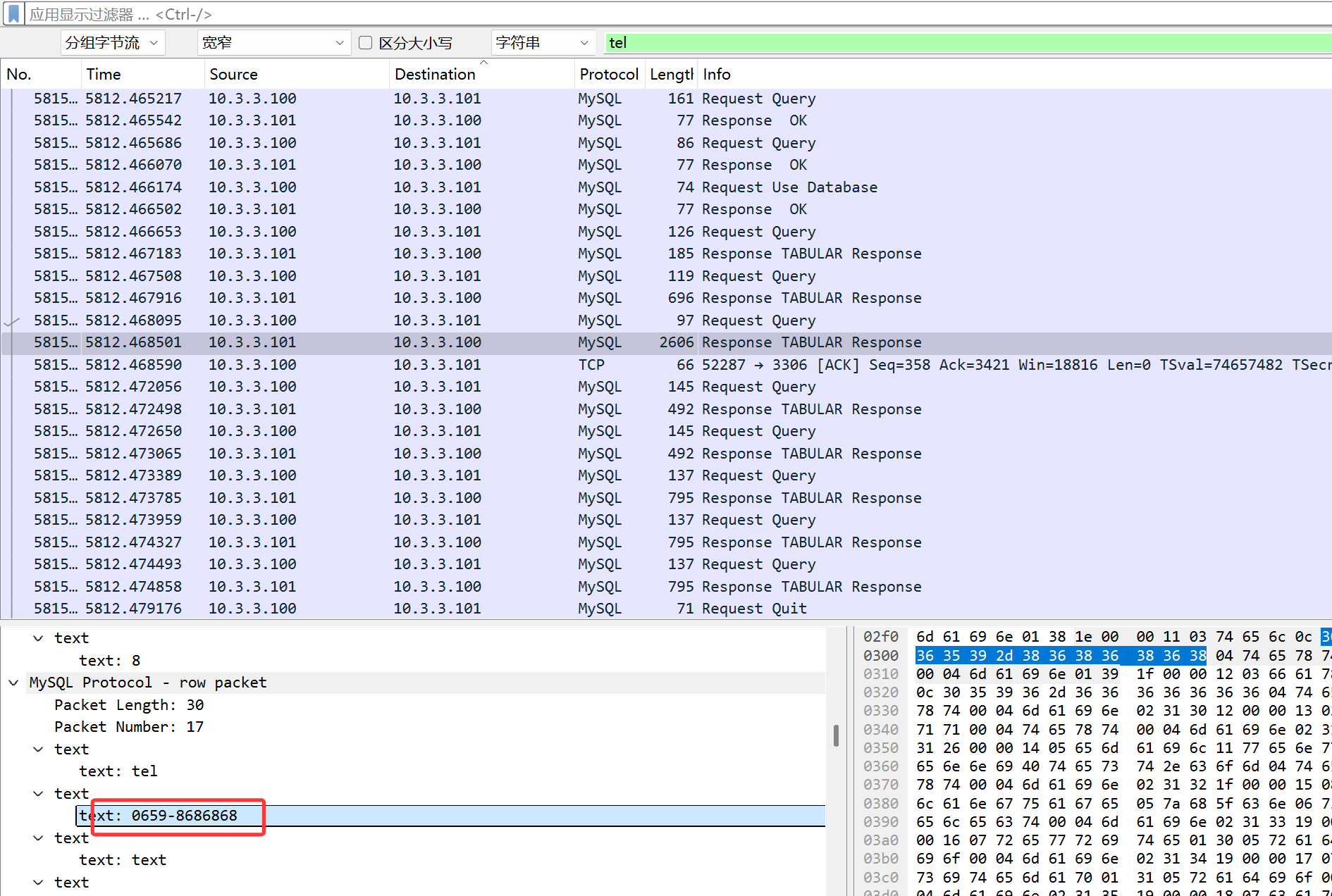Select the TABULAR Response packet at 5812.473785
The image size is (1332, 896).
click(x=666, y=498)
